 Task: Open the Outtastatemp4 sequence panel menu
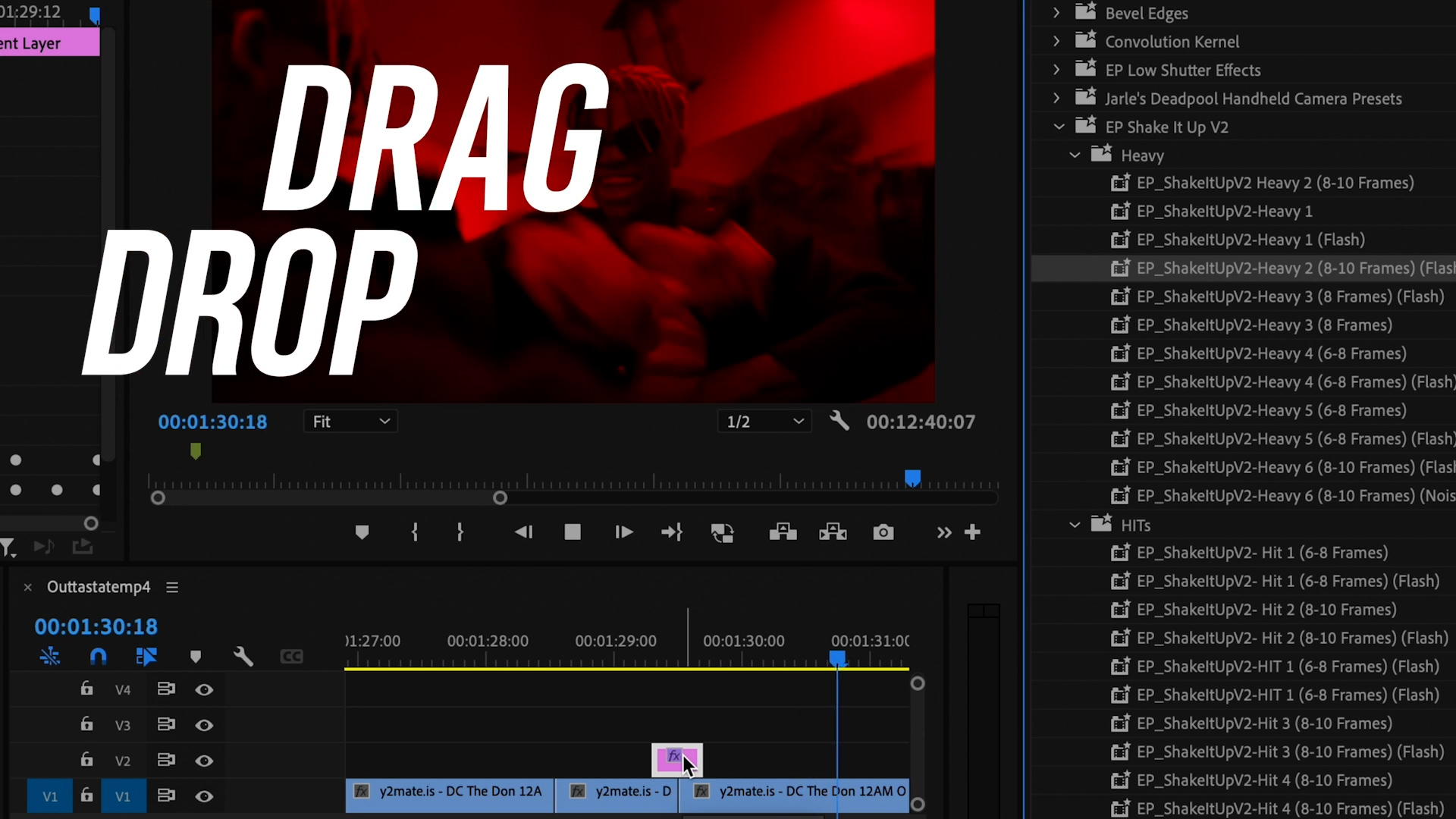coord(172,588)
